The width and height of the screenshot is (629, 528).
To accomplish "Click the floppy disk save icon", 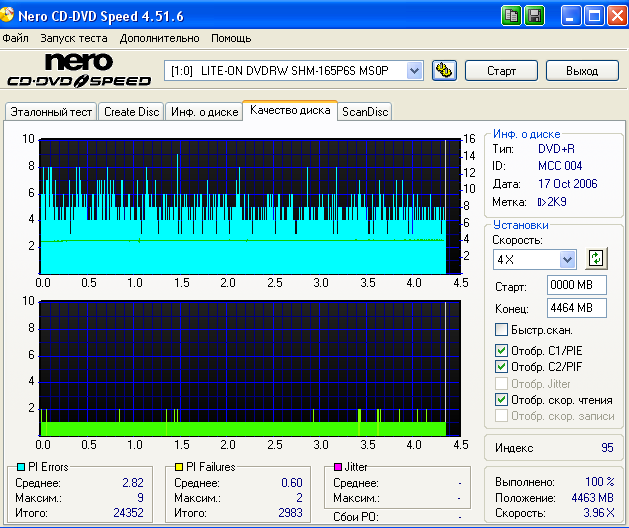I will pos(534,15).
